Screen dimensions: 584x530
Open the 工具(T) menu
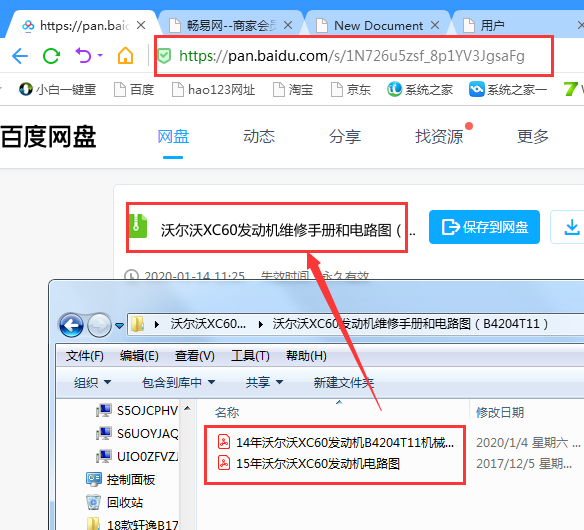coord(250,356)
